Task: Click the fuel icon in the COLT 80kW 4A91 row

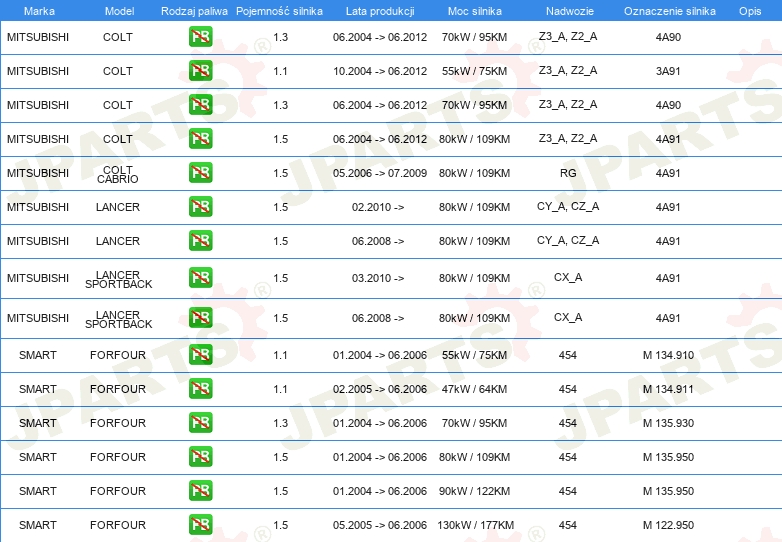Action: pyautogui.click(x=200, y=139)
